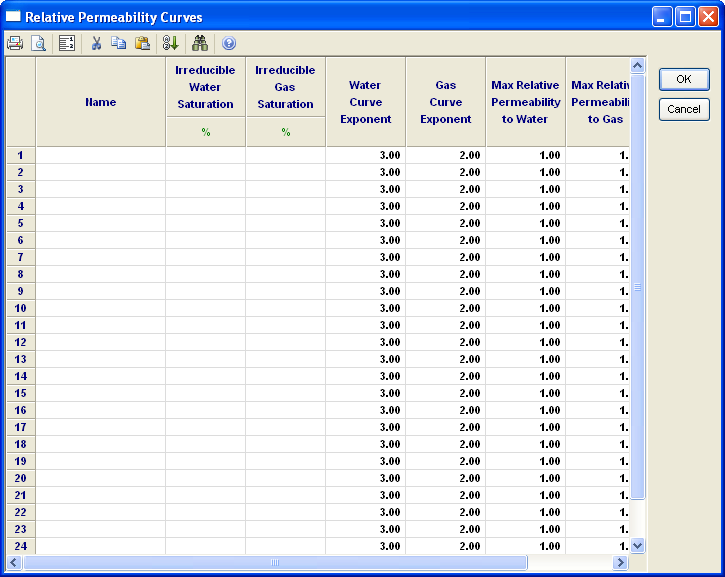This screenshot has height=577, width=725.
Task: Click the Sort icon with green arrow
Action: coord(171,43)
